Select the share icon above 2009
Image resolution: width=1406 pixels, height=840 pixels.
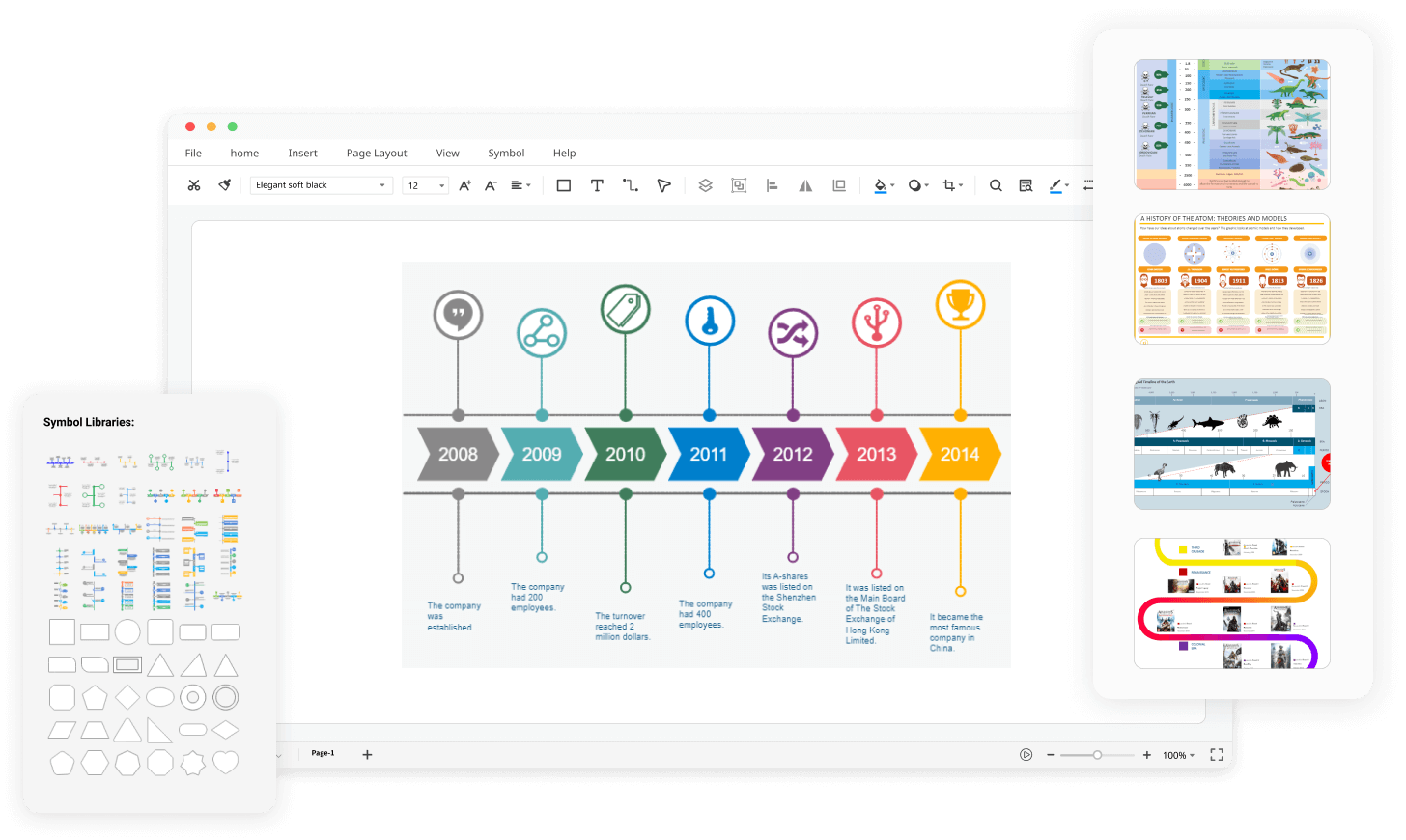(x=542, y=333)
